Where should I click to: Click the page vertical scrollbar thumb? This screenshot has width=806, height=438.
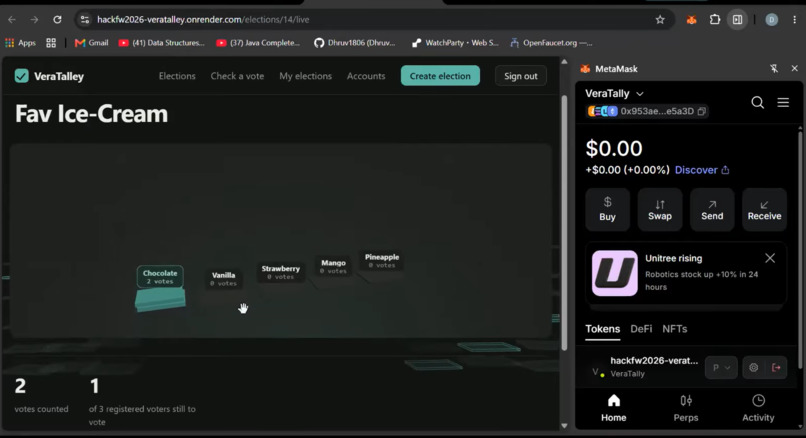tap(564, 221)
